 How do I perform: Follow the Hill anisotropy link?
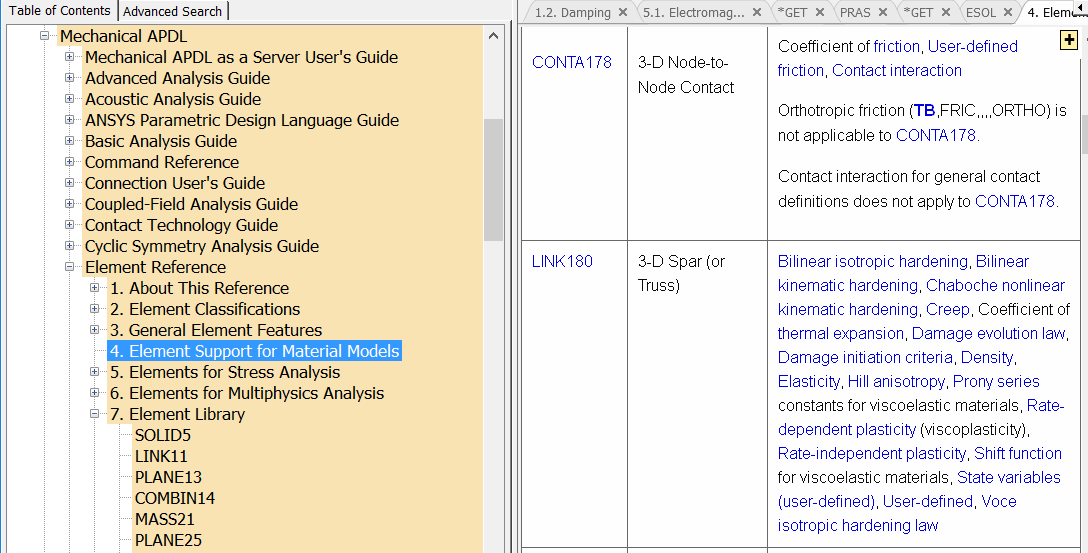click(x=896, y=382)
